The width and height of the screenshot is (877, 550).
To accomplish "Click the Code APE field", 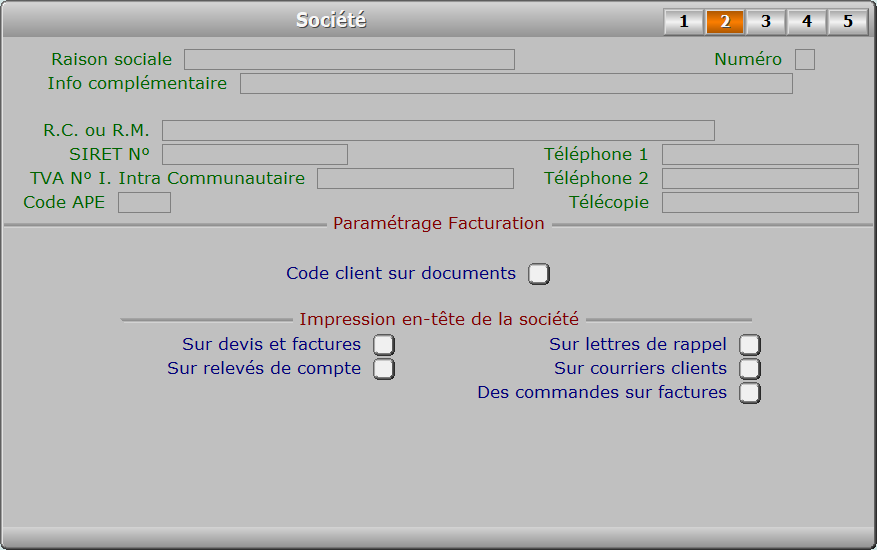I will pyautogui.click(x=144, y=203).
